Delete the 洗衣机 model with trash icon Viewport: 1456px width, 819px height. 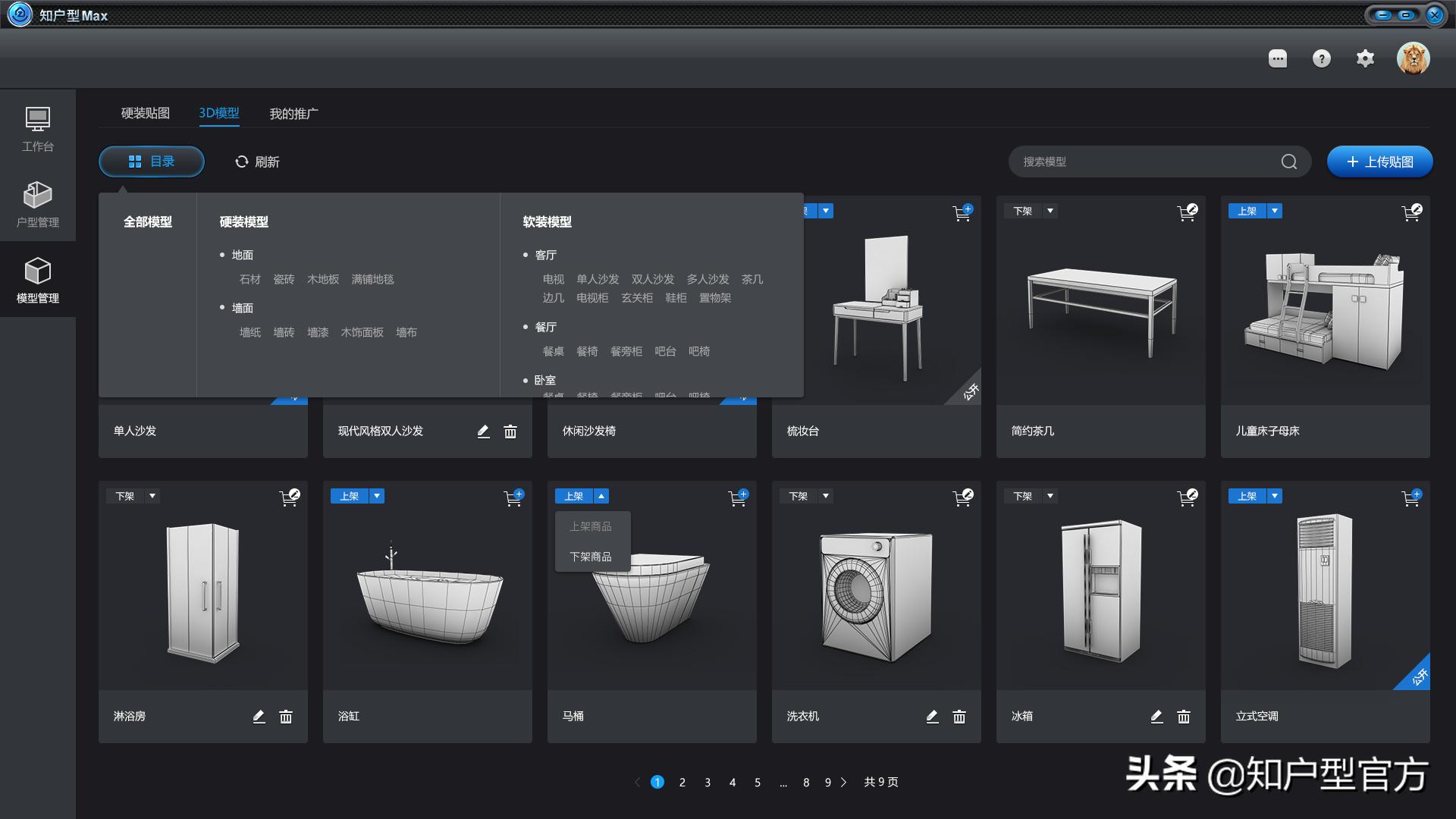point(959,717)
